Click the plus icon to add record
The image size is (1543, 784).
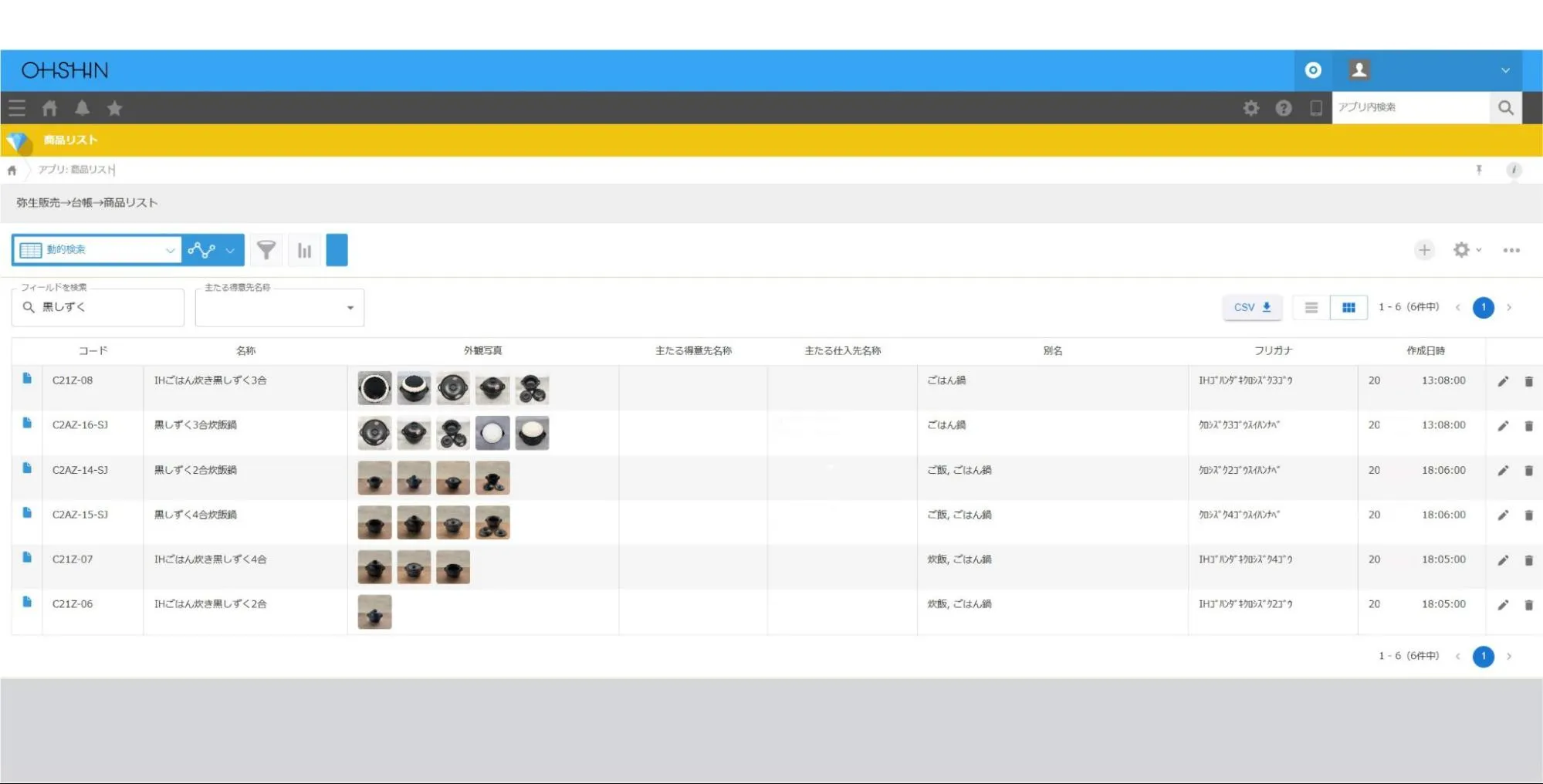pos(1424,250)
